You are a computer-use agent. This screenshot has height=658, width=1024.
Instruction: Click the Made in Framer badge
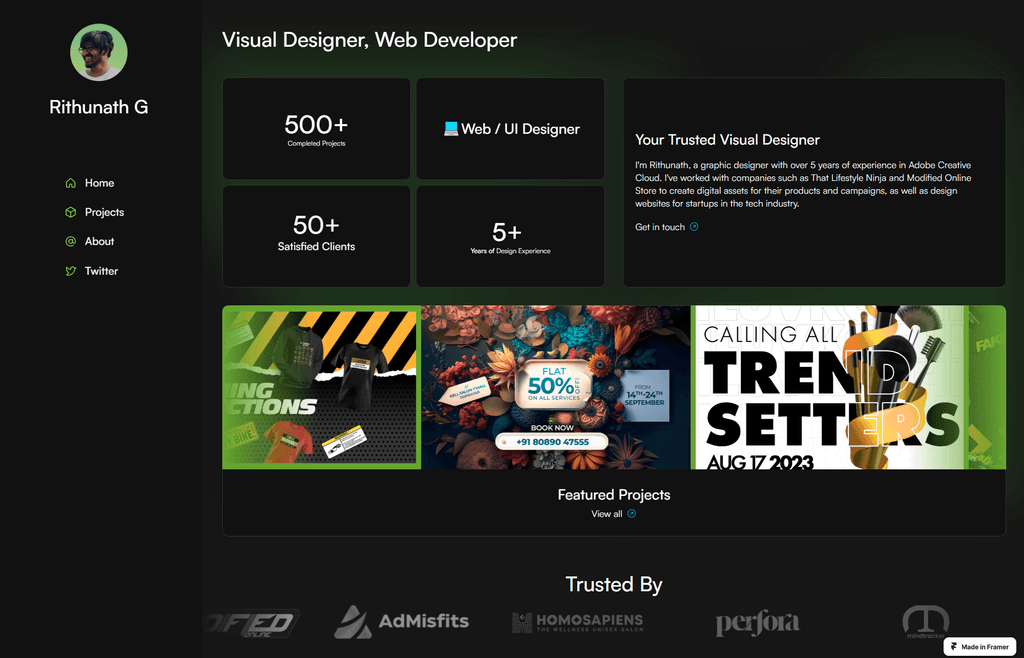pyautogui.click(x=980, y=647)
